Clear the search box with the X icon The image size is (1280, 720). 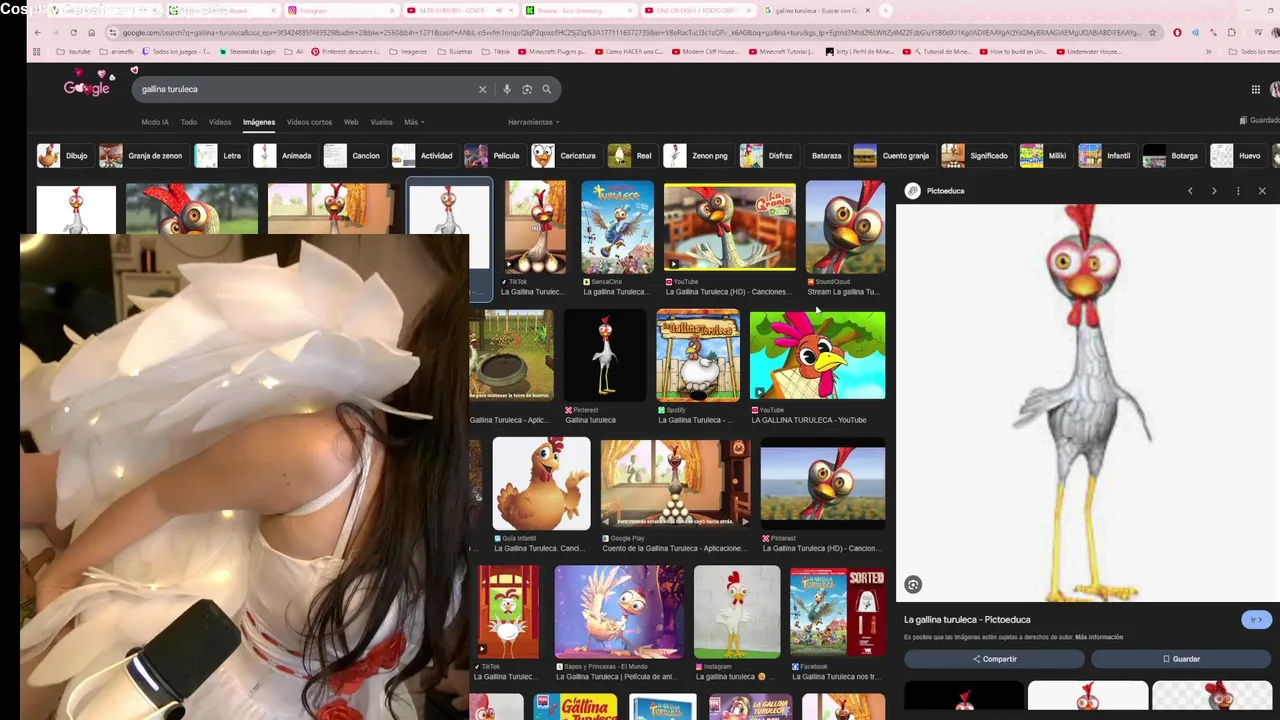pos(482,89)
